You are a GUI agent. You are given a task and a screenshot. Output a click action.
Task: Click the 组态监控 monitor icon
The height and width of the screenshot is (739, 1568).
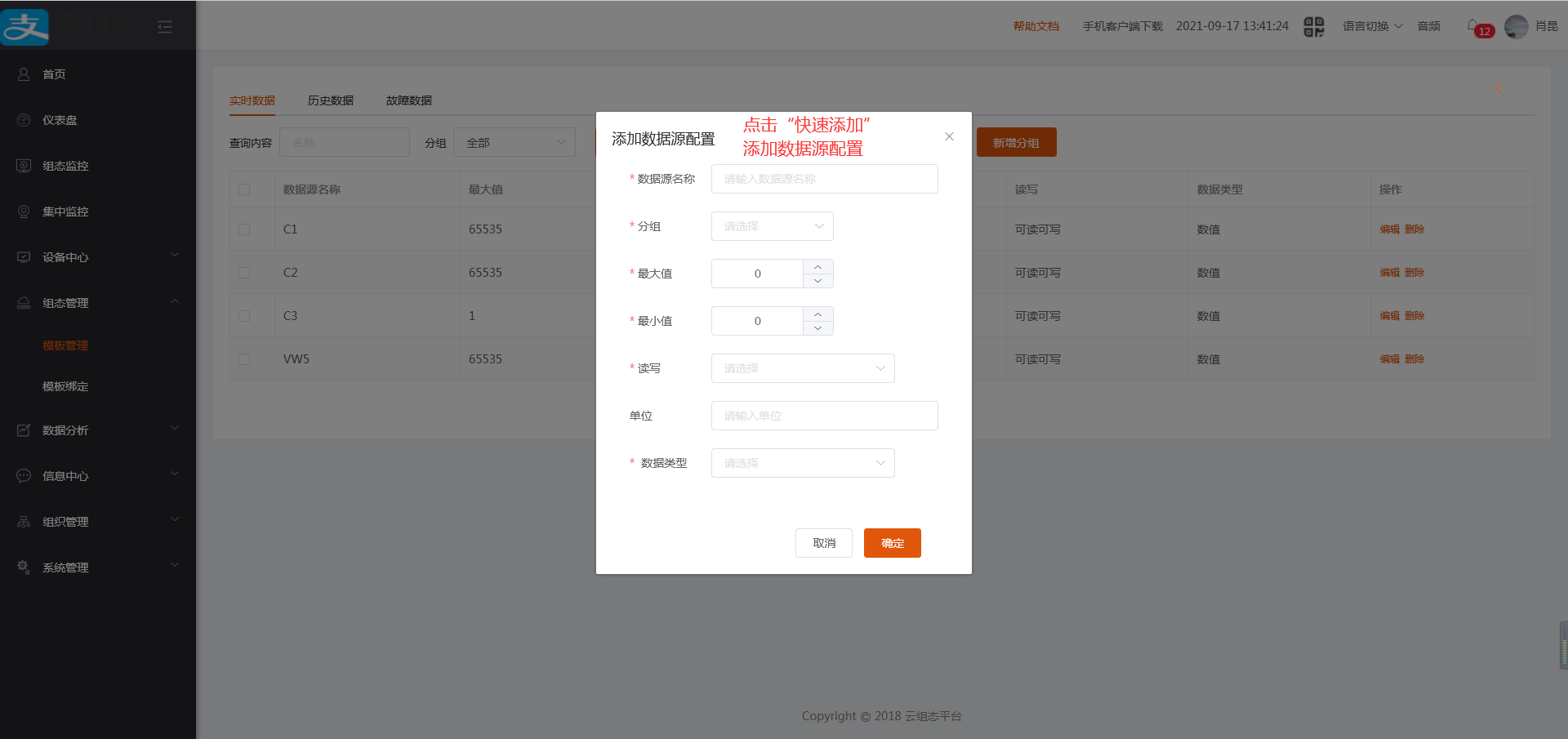24,165
